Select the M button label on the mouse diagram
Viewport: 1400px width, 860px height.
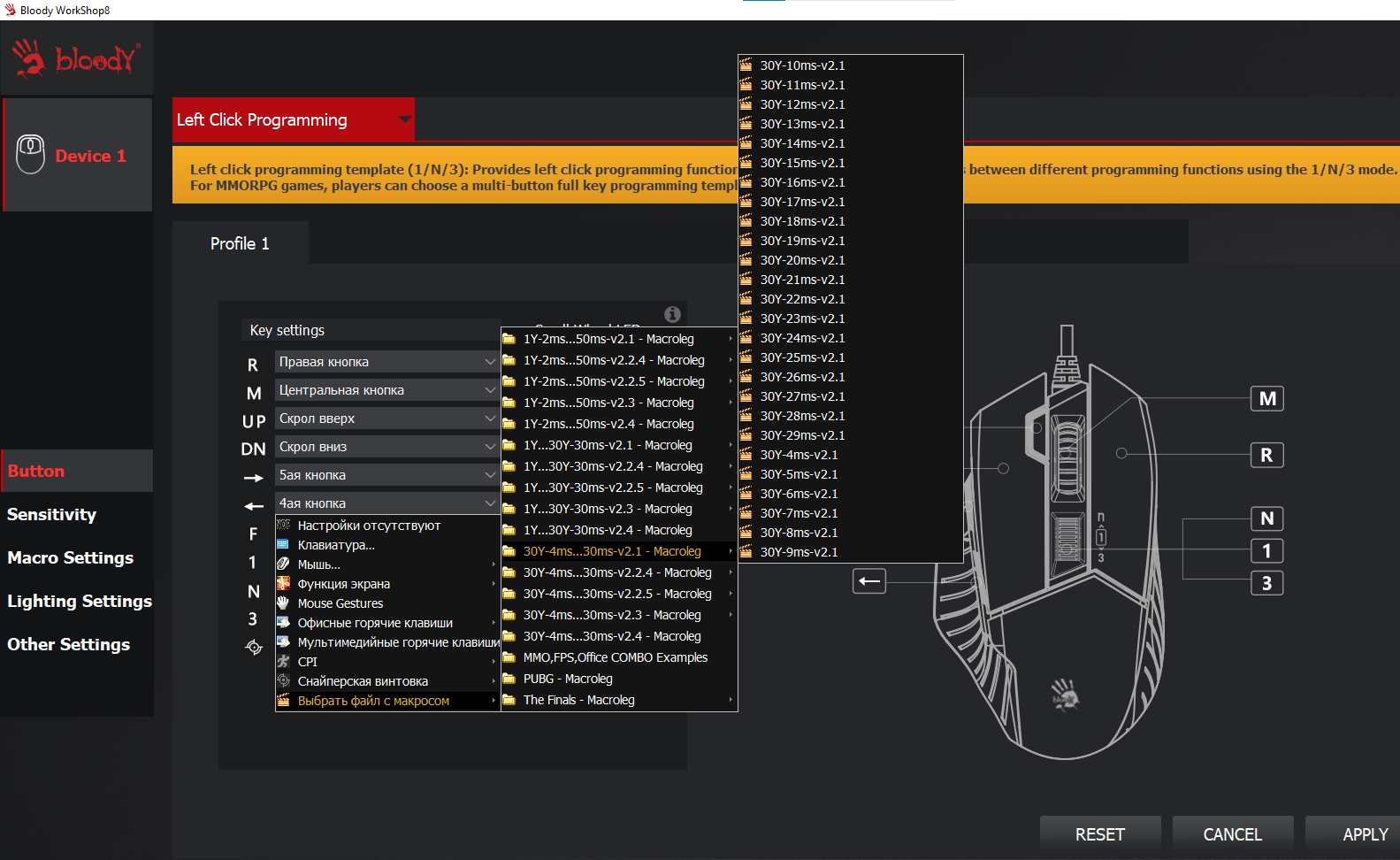1266,399
